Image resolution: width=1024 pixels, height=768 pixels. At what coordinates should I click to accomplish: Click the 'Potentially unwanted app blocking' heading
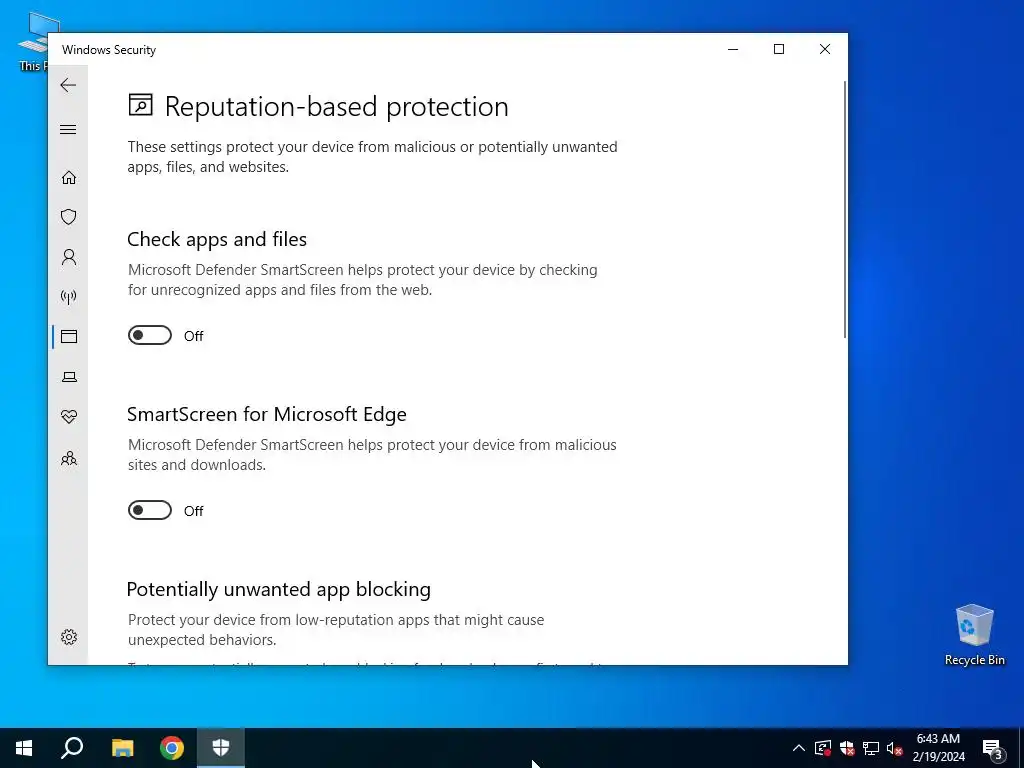(x=278, y=589)
